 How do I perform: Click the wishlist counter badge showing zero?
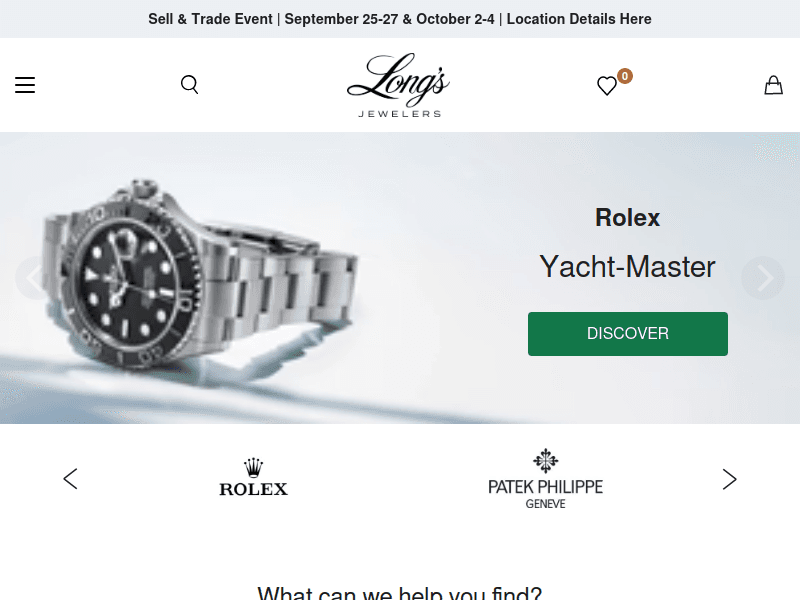point(624,75)
